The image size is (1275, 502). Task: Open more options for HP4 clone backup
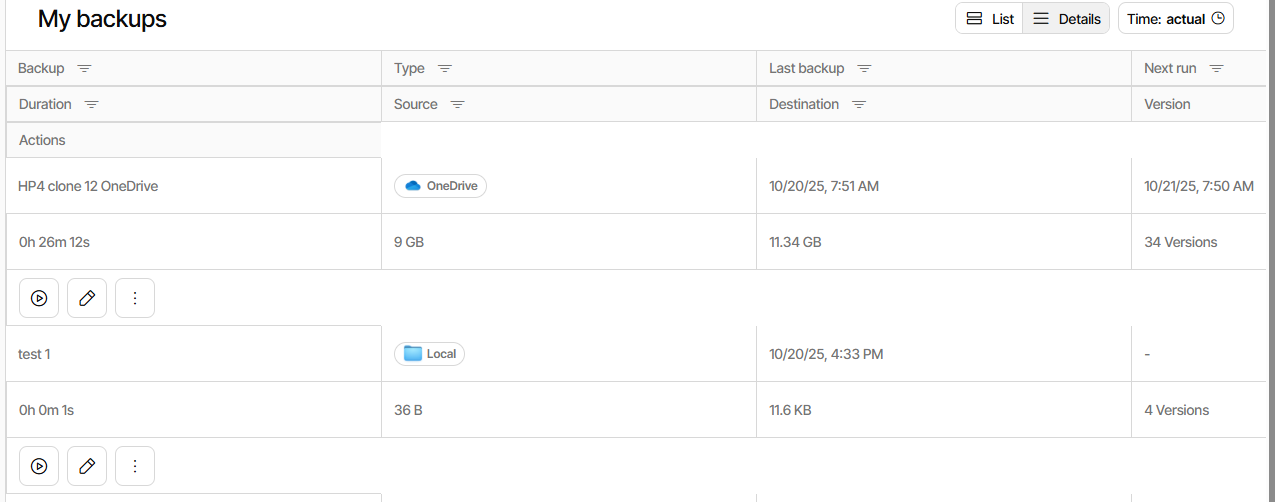(x=135, y=298)
